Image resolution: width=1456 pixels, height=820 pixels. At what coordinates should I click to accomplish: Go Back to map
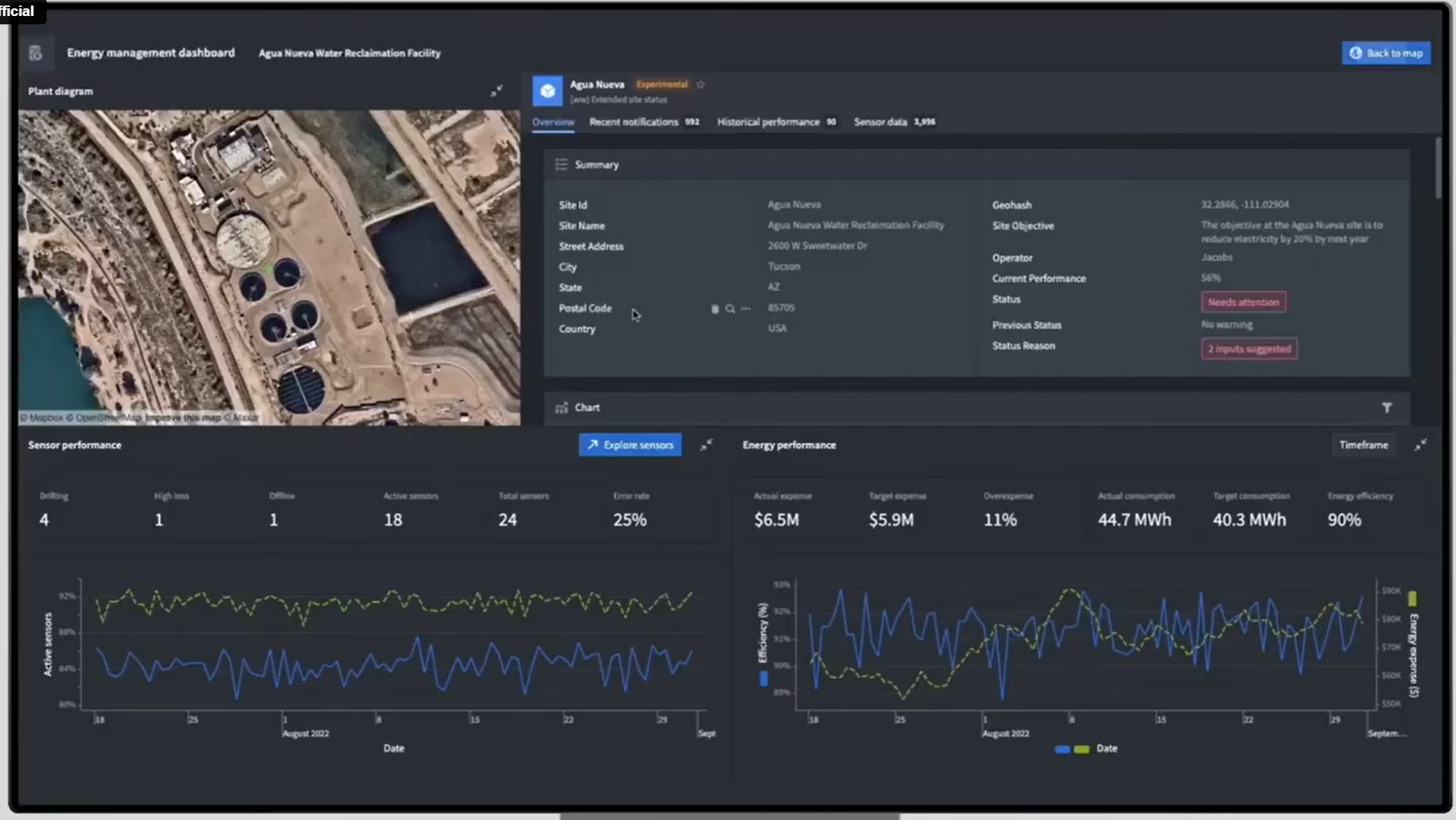pos(1386,53)
